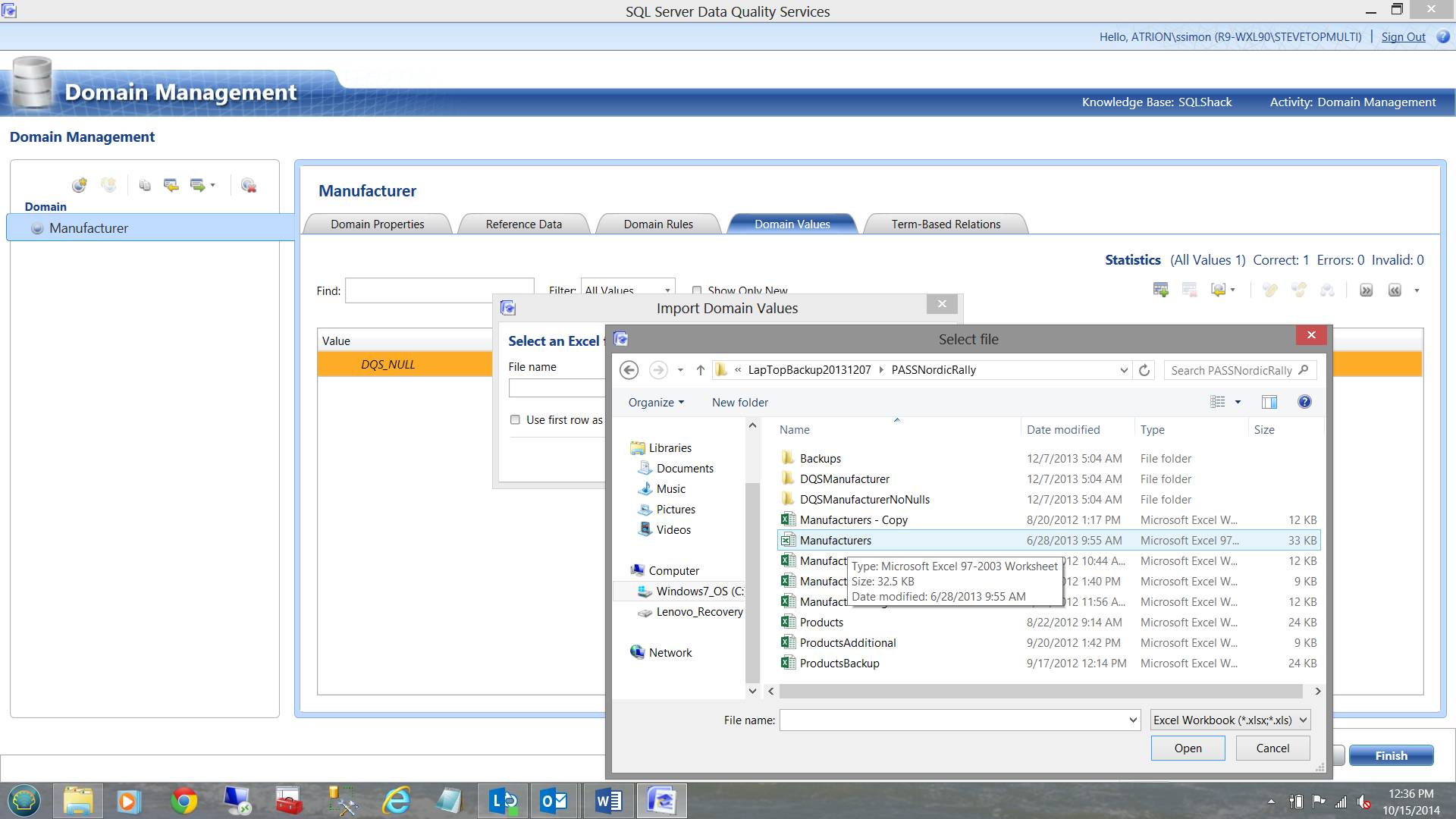Click the Create a domain icon

(x=79, y=185)
